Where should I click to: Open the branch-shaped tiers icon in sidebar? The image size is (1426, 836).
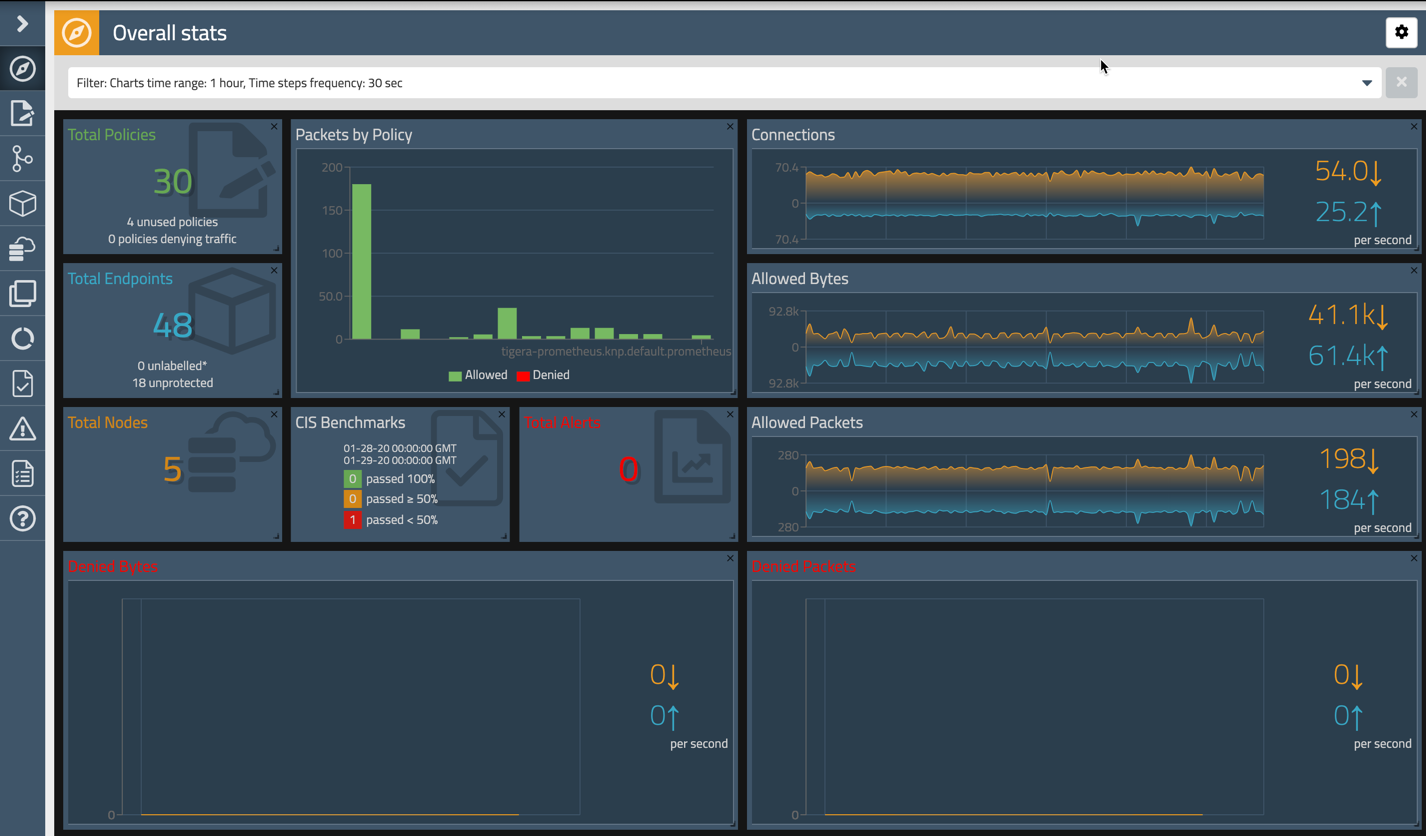[22, 158]
